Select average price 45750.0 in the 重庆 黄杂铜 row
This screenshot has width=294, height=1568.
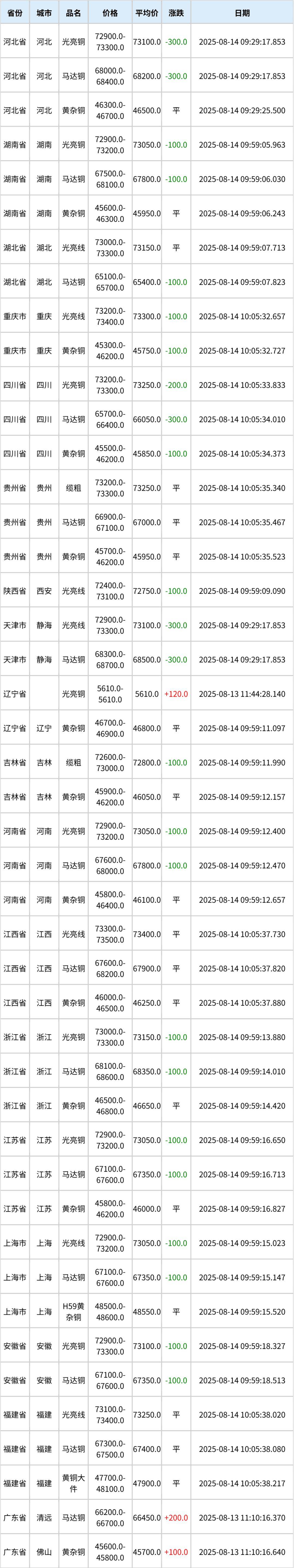pyautogui.click(x=147, y=351)
